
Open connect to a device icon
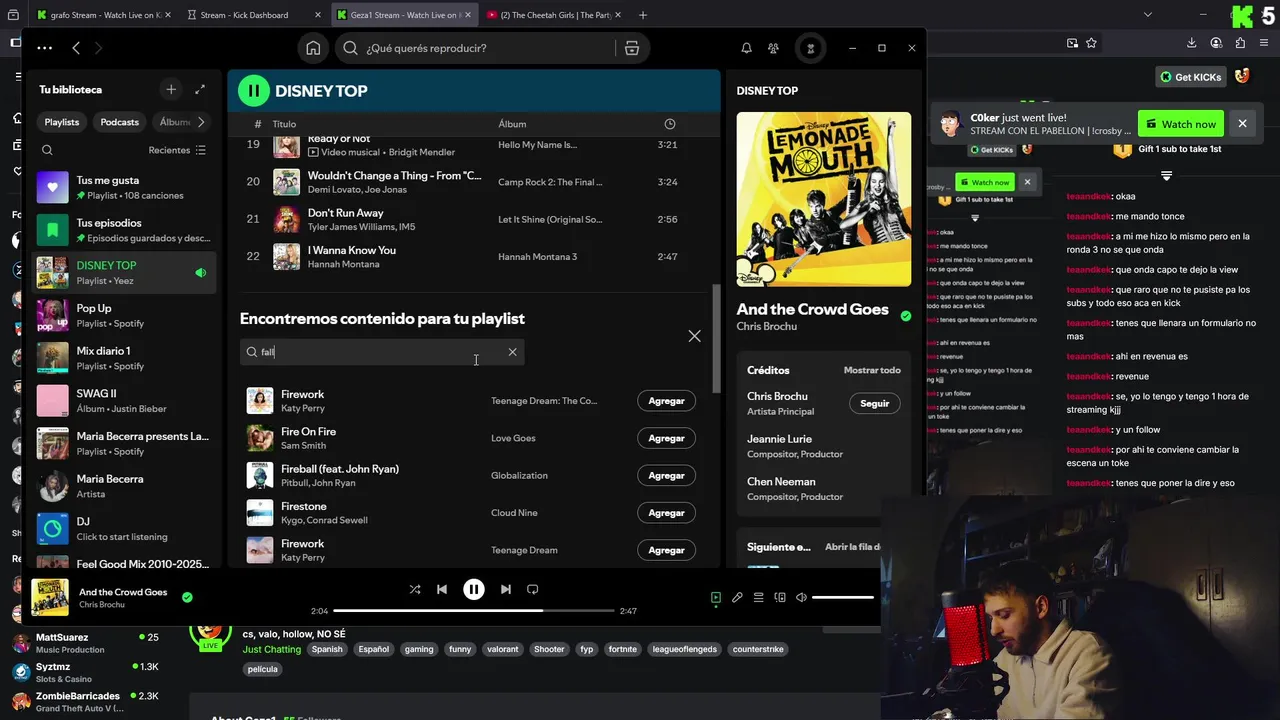point(780,598)
